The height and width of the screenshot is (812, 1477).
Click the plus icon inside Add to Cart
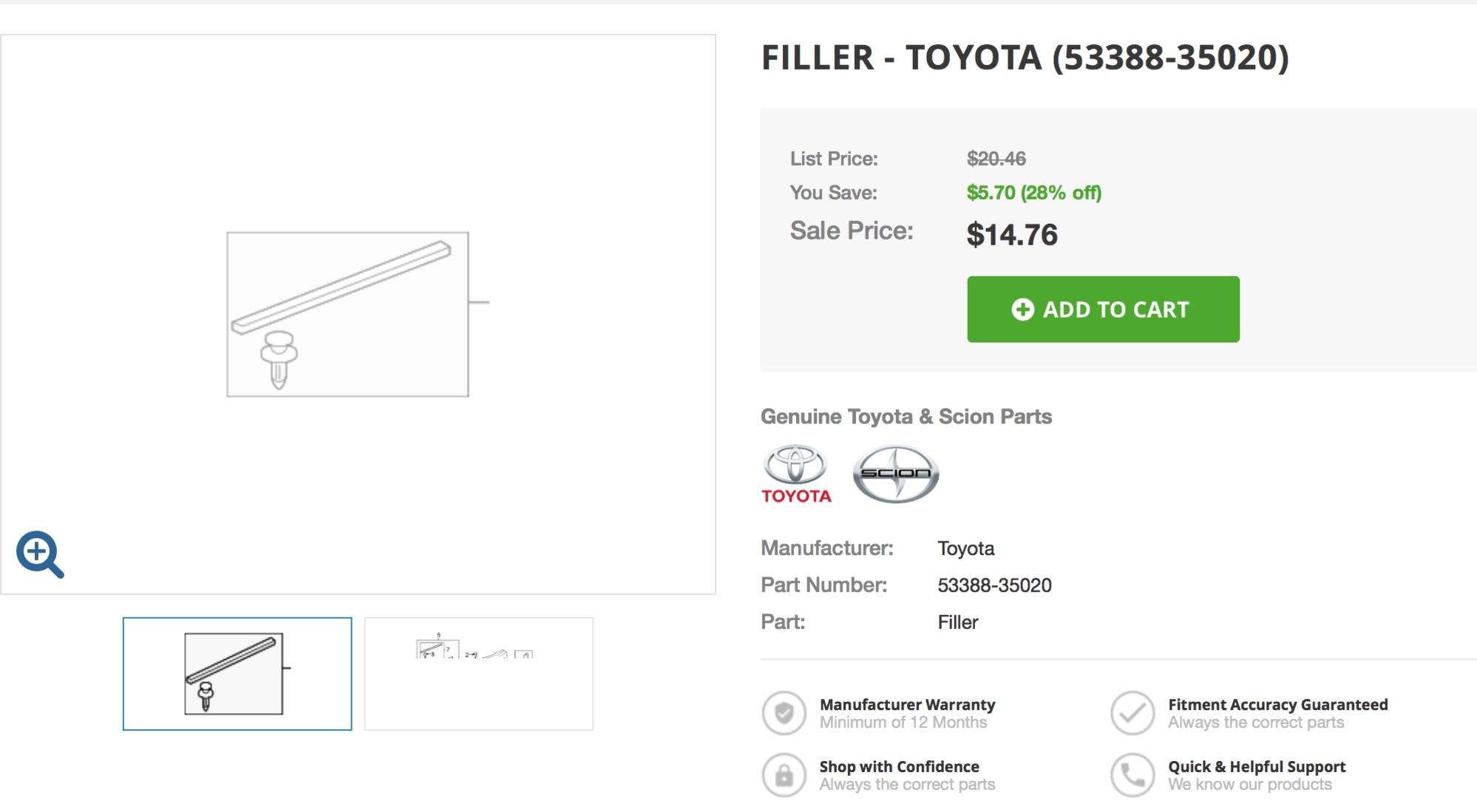point(1022,310)
